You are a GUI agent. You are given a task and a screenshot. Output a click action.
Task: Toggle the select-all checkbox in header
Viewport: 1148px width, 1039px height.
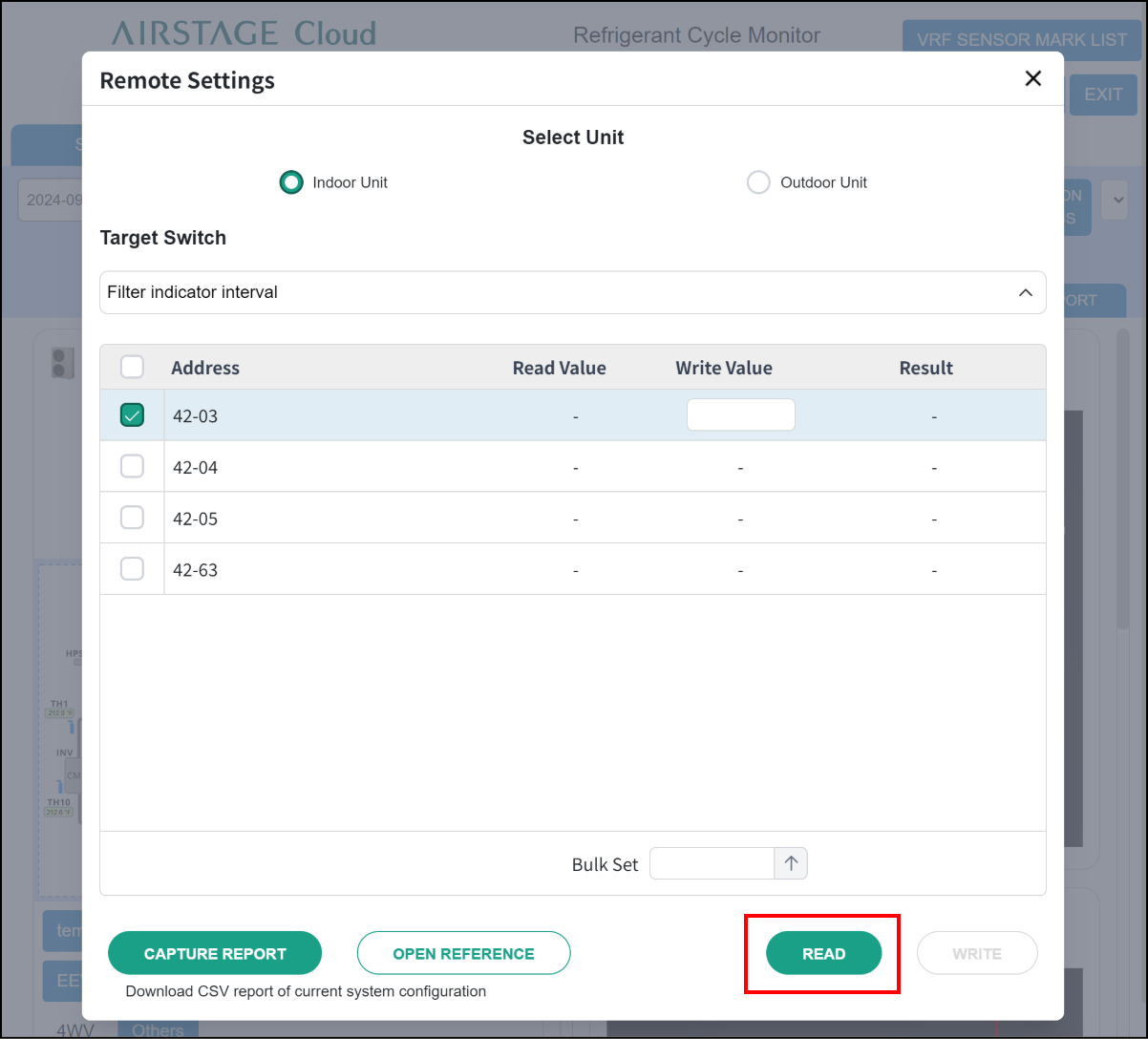132,368
